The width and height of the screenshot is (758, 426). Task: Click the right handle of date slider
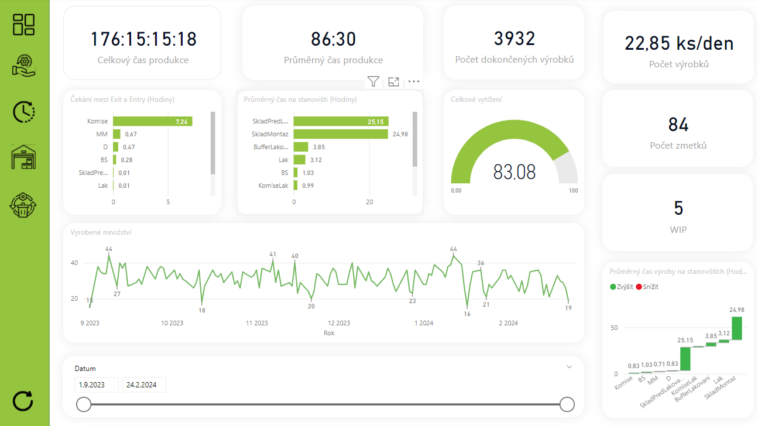tap(567, 404)
